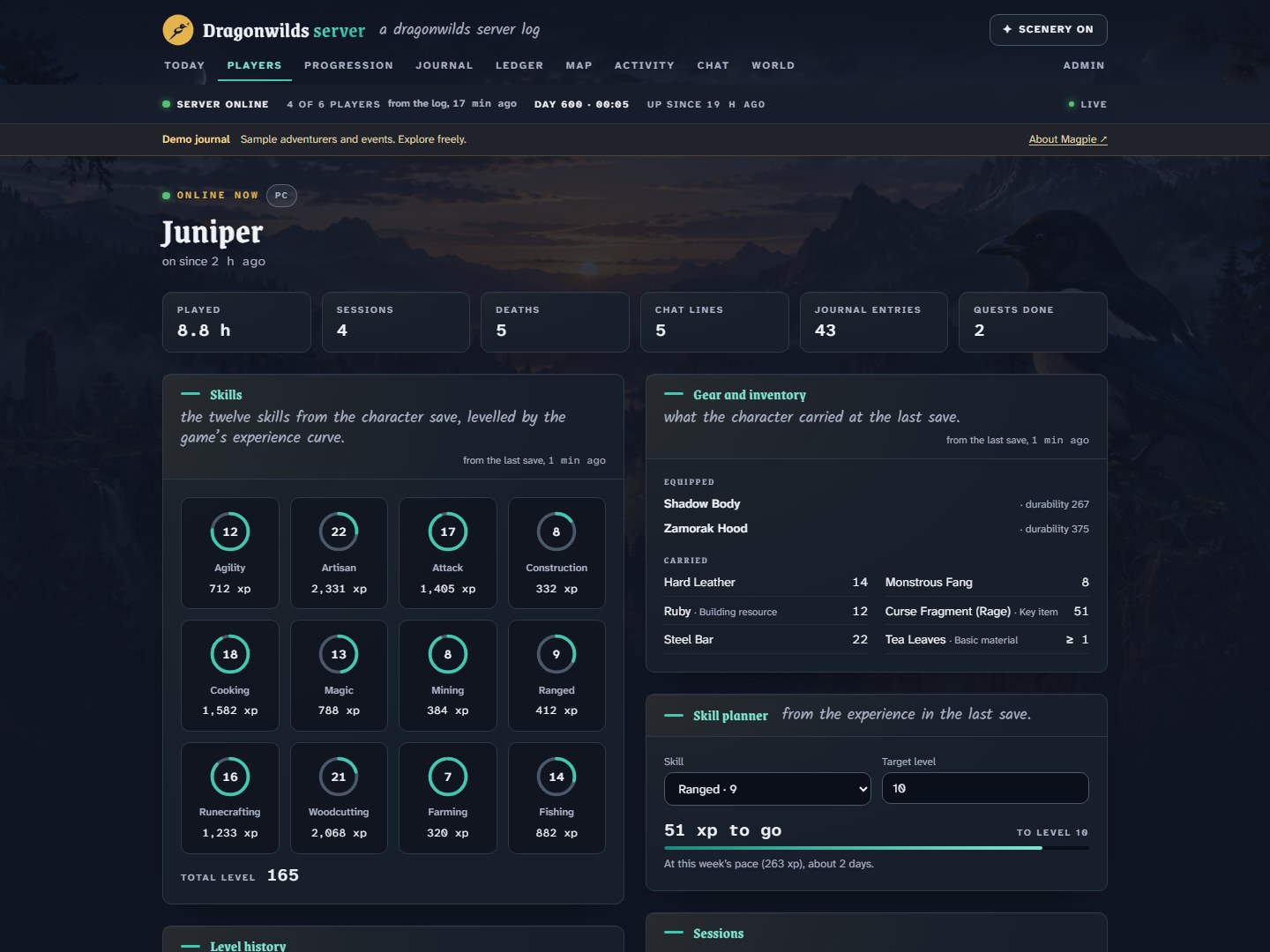Open the Today tab
1270x952 pixels.
[184, 65]
